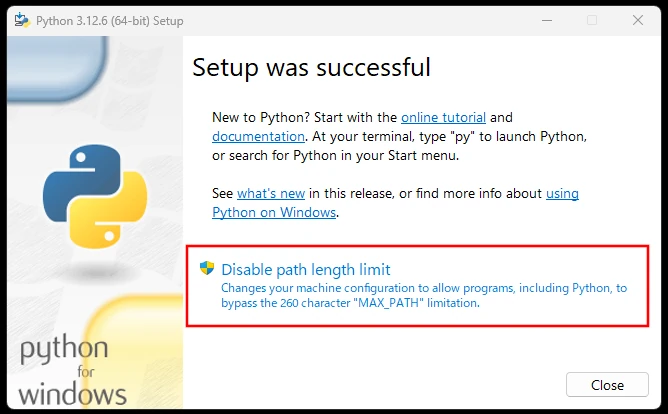Click the "python for windows" wordmark
The image size is (668, 414).
72,370
